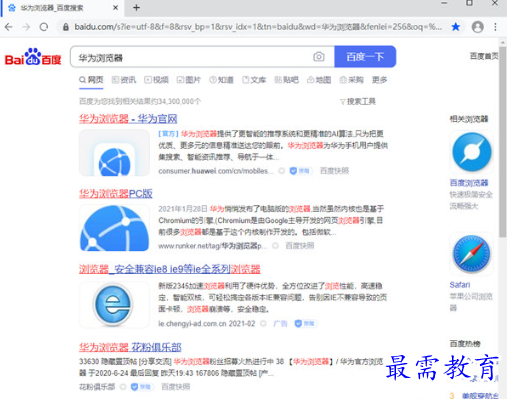Reload the page with refresh icon
This screenshot has width=507, height=399.
tap(44, 27)
